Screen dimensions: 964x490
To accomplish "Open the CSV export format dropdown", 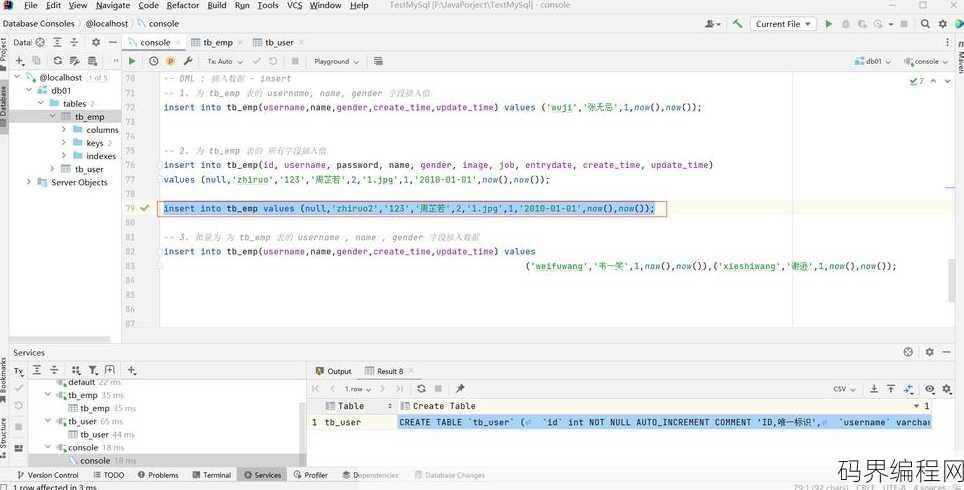I will [x=844, y=389].
